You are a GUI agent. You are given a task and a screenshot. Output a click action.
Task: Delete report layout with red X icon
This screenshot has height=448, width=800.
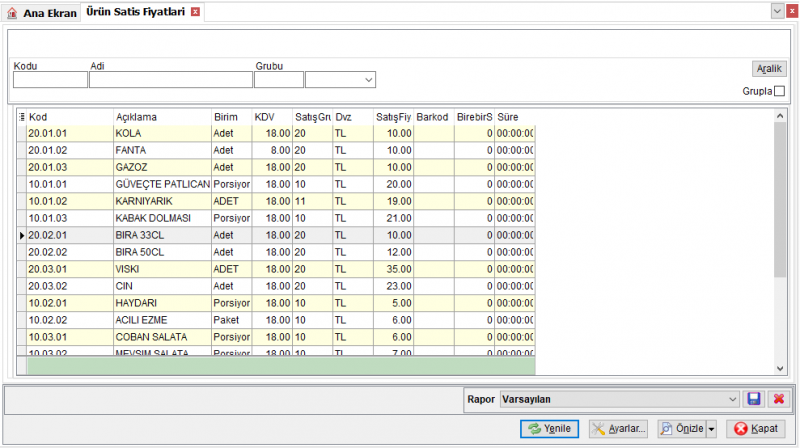[779, 399]
